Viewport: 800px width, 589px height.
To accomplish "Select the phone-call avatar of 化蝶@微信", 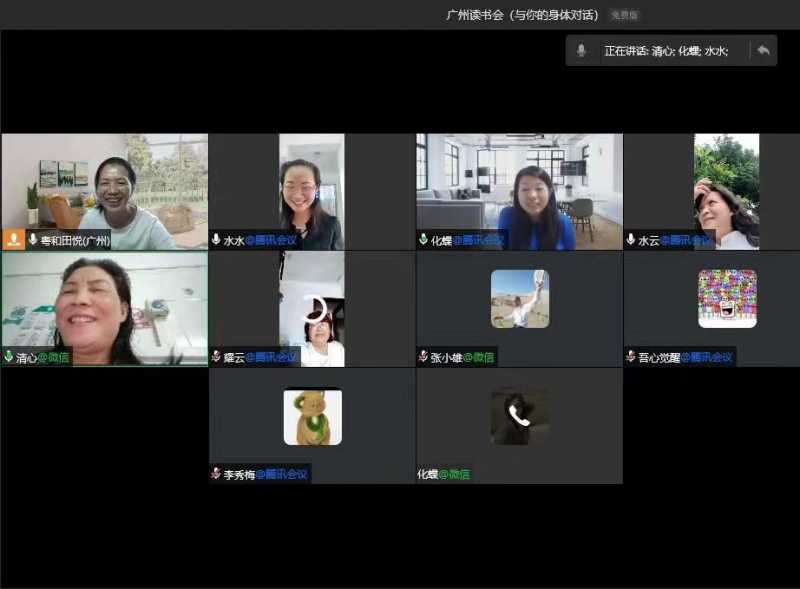I will point(519,416).
